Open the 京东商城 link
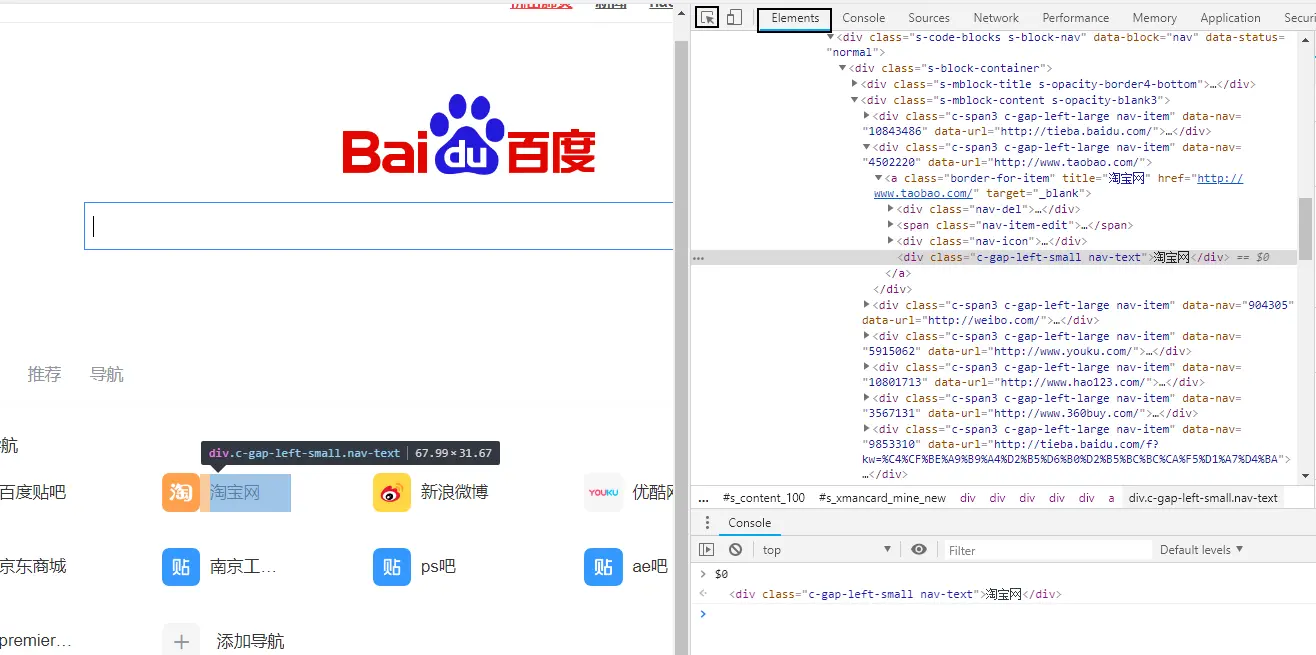The width and height of the screenshot is (1316, 655). coord(33,566)
